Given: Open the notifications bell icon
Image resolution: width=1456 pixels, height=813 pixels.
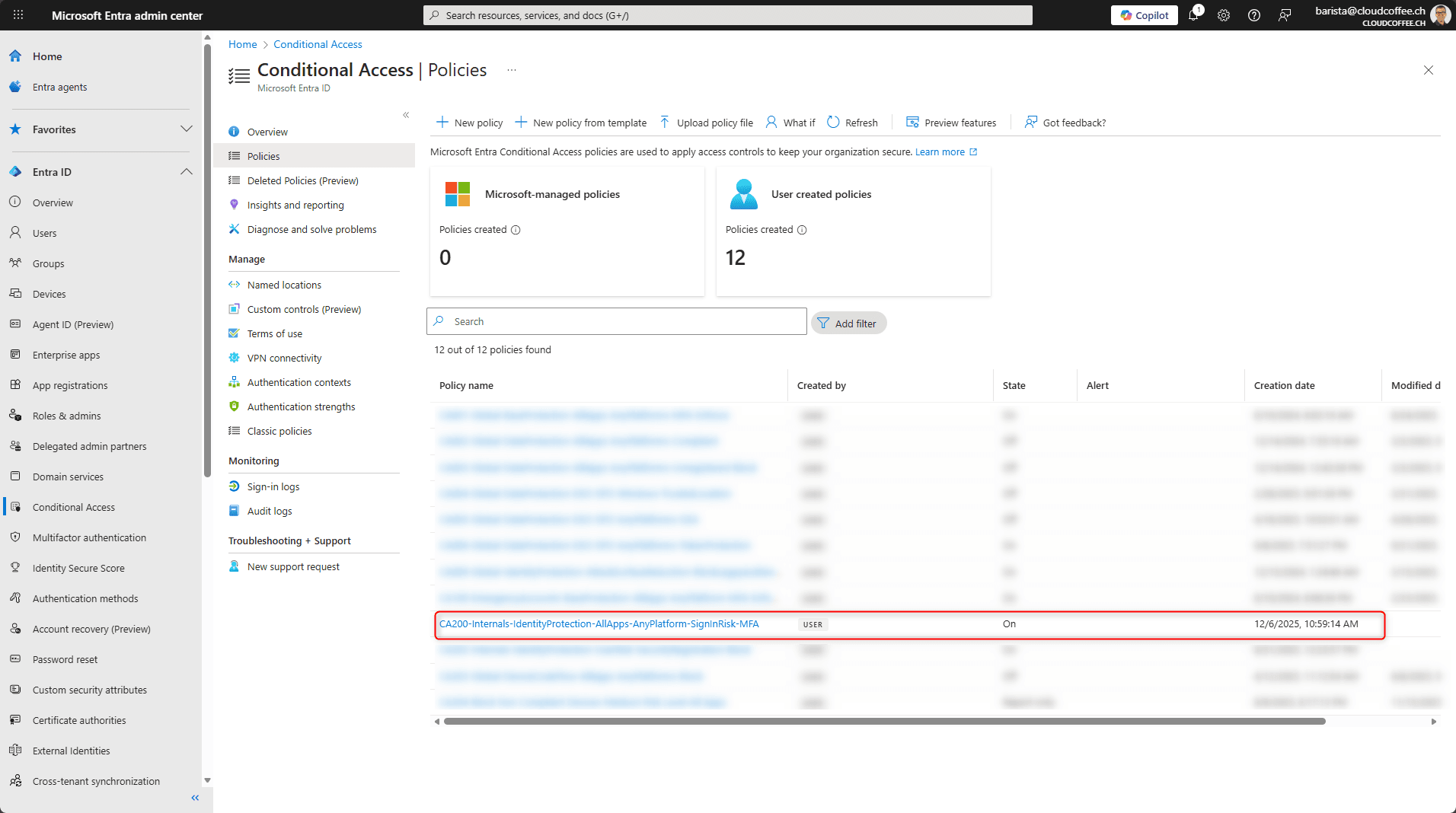Looking at the screenshot, I should tap(1193, 15).
